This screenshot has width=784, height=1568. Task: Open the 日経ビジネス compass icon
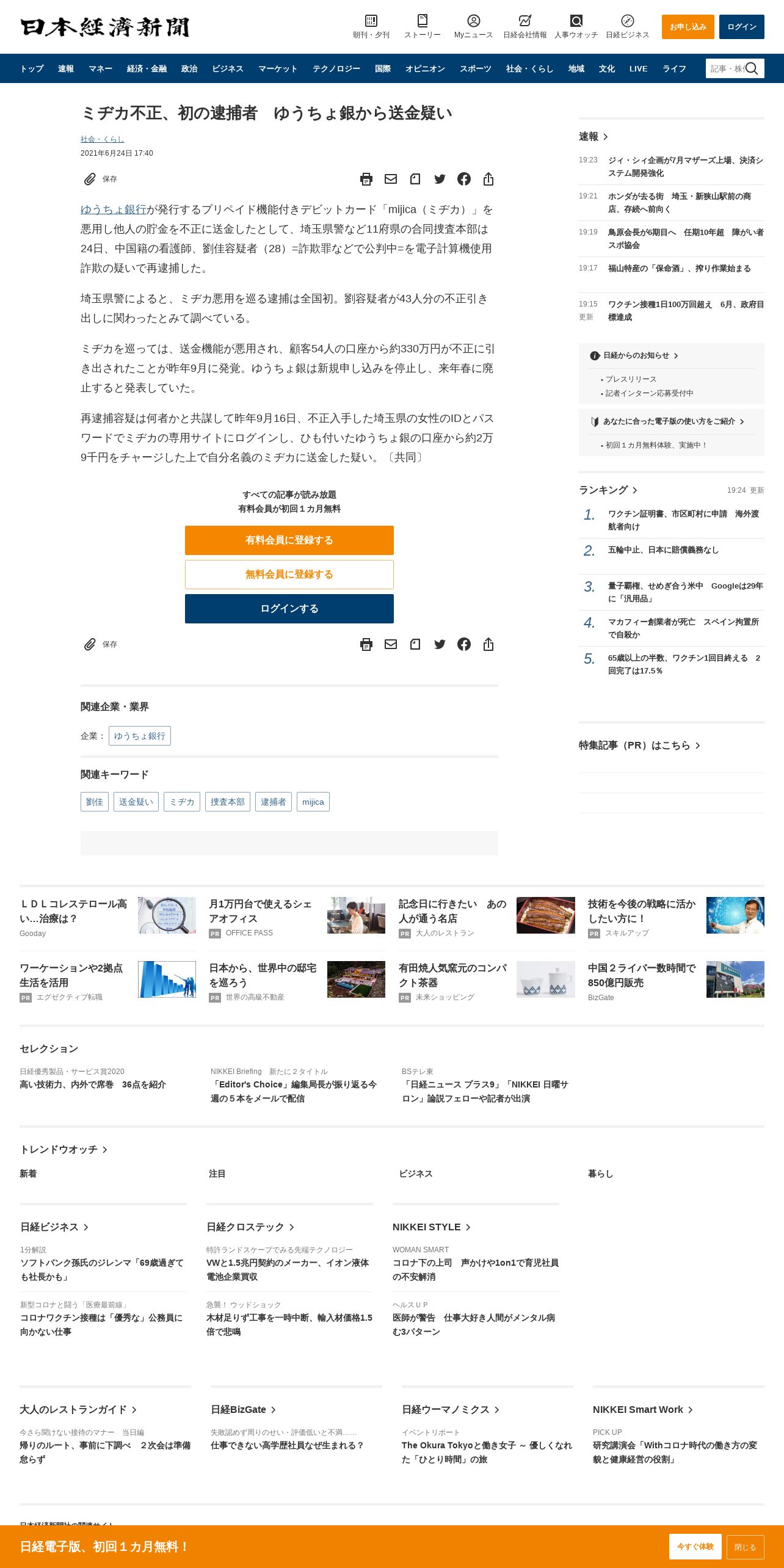click(x=627, y=21)
